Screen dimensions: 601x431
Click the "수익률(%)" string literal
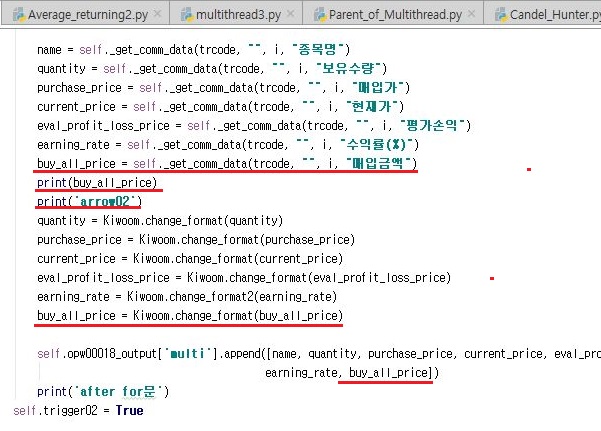(376, 144)
